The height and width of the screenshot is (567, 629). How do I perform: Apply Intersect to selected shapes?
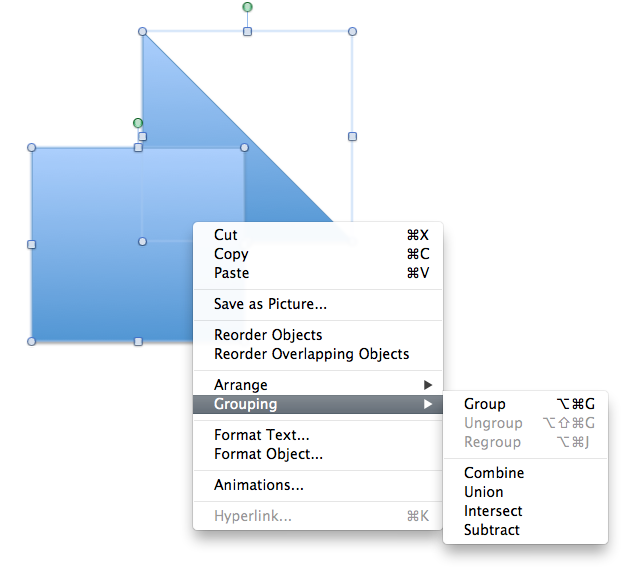point(493,511)
